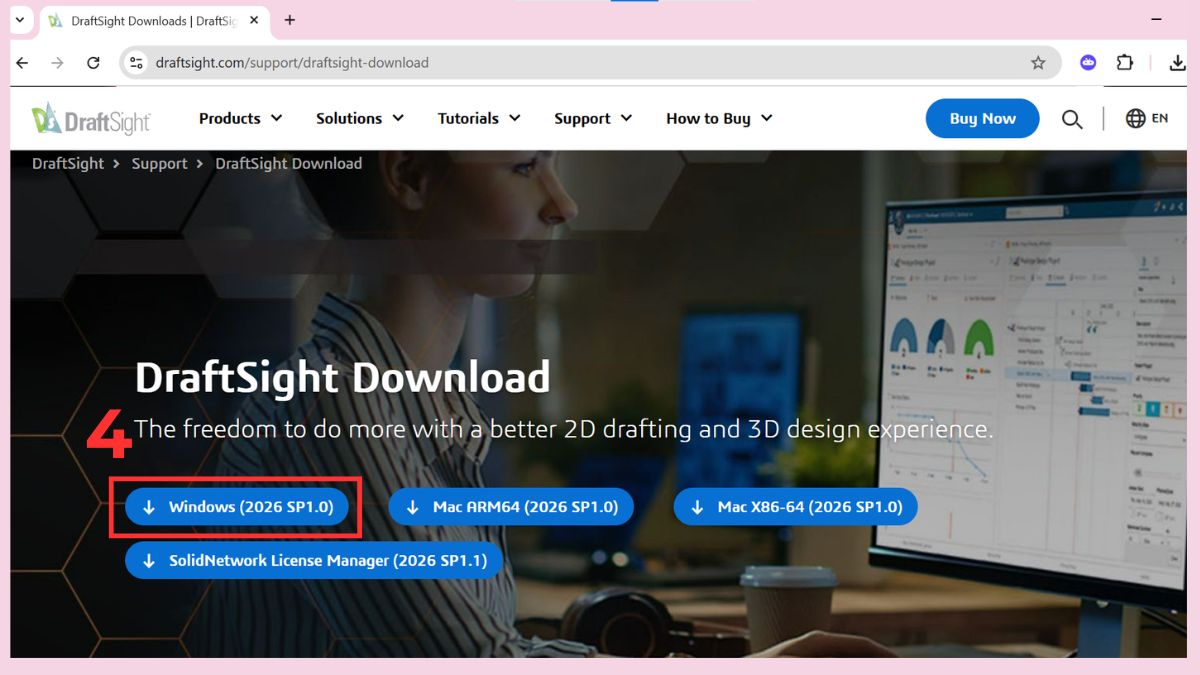1200x675 pixels.
Task: Click the DraftSight logo
Action: [91, 119]
